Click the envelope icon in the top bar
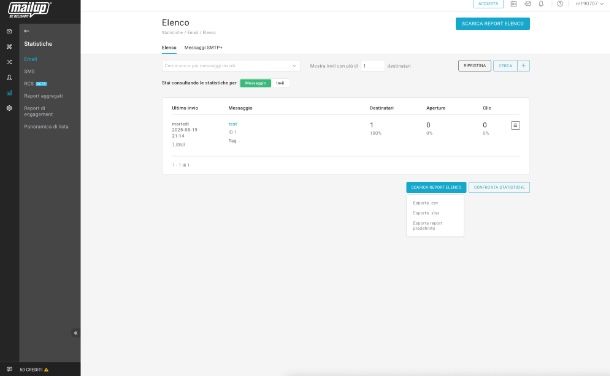Screen dimensions: 610x376 [x=528, y=4]
